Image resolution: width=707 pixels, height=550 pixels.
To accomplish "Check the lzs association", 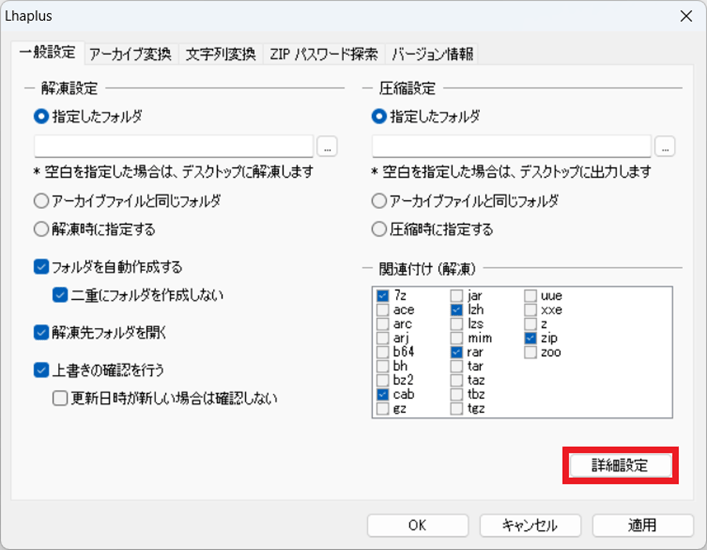I will point(457,324).
